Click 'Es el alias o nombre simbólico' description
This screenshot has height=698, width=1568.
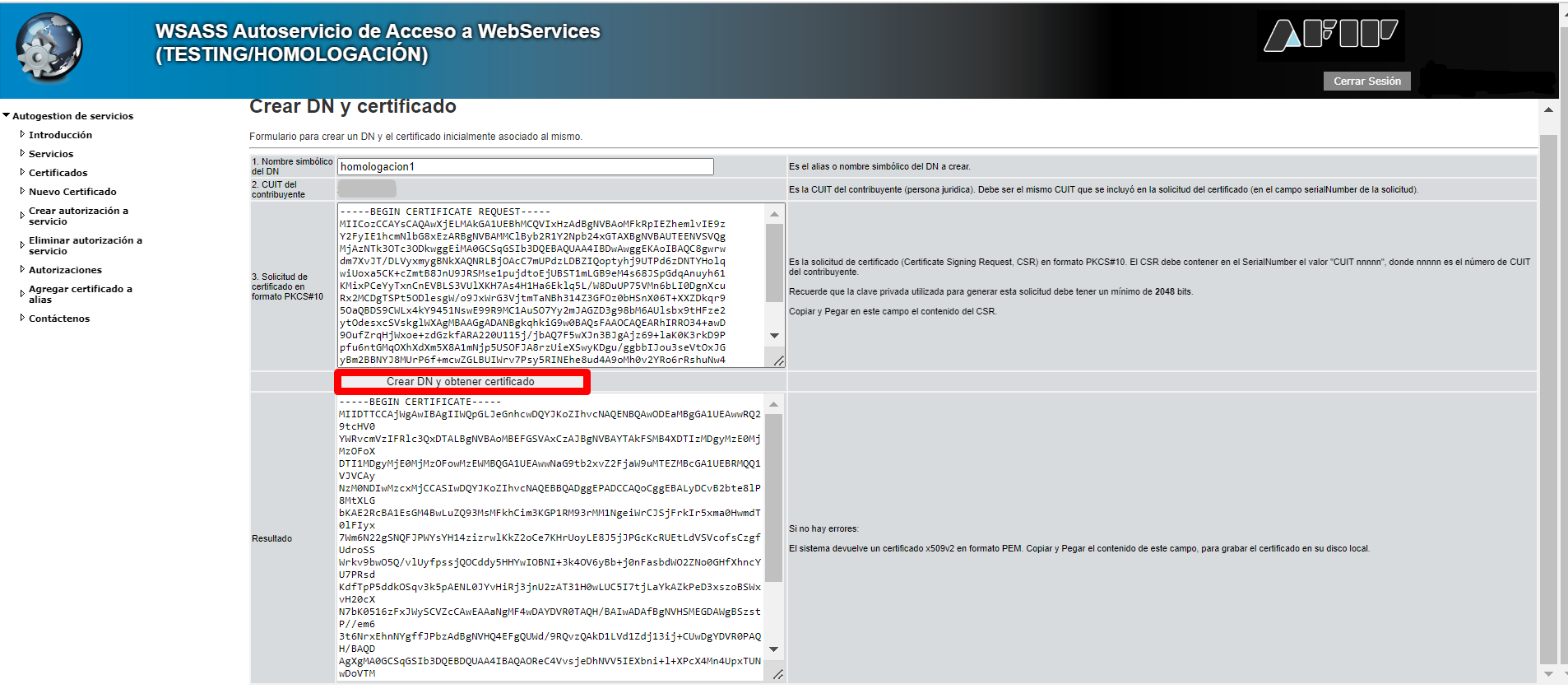pyautogui.click(x=879, y=166)
